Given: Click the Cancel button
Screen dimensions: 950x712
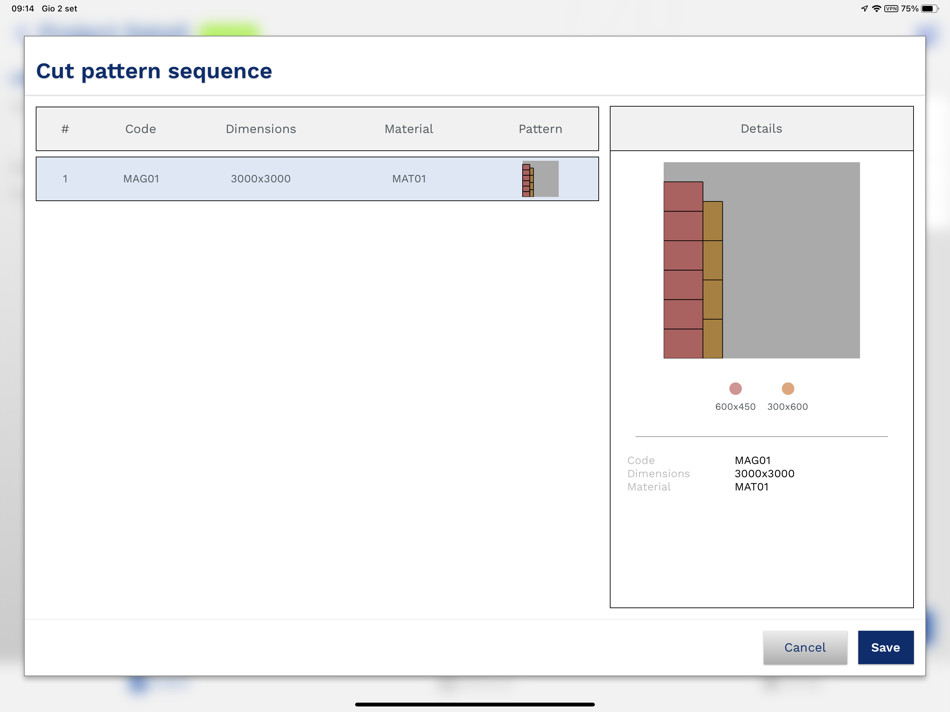Looking at the screenshot, I should pos(805,647).
